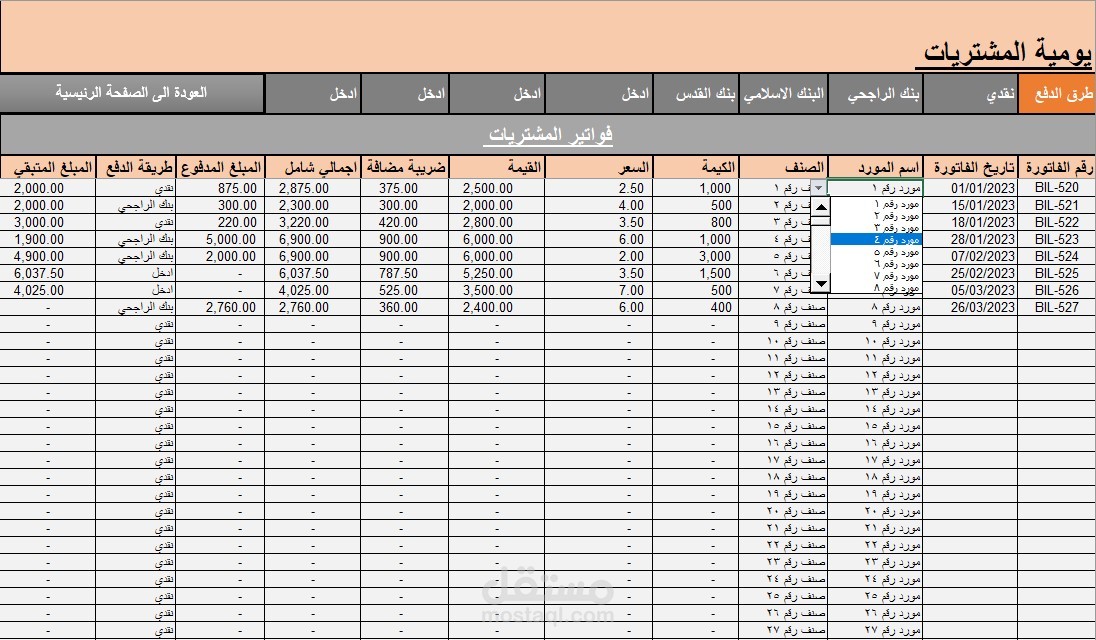The width and height of the screenshot is (1096, 640).
Task: Select the total cell 2,875.00
Action: (312, 188)
